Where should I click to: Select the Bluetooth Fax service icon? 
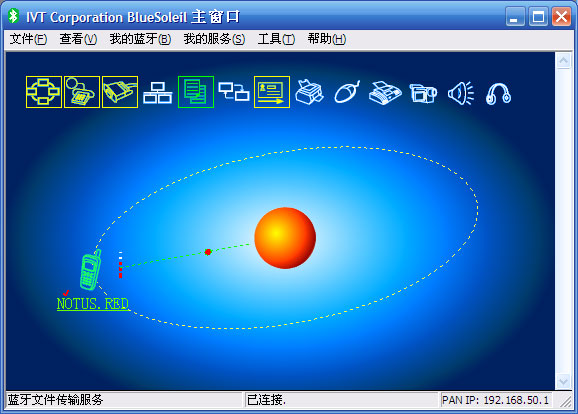[385, 93]
